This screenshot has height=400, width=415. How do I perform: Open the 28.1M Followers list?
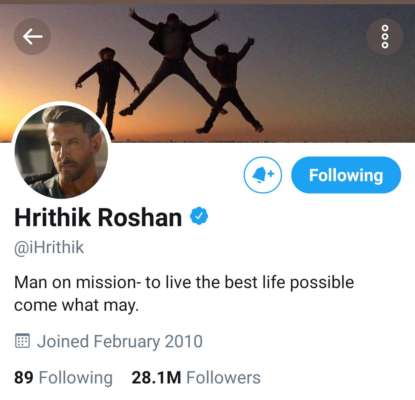point(196,378)
